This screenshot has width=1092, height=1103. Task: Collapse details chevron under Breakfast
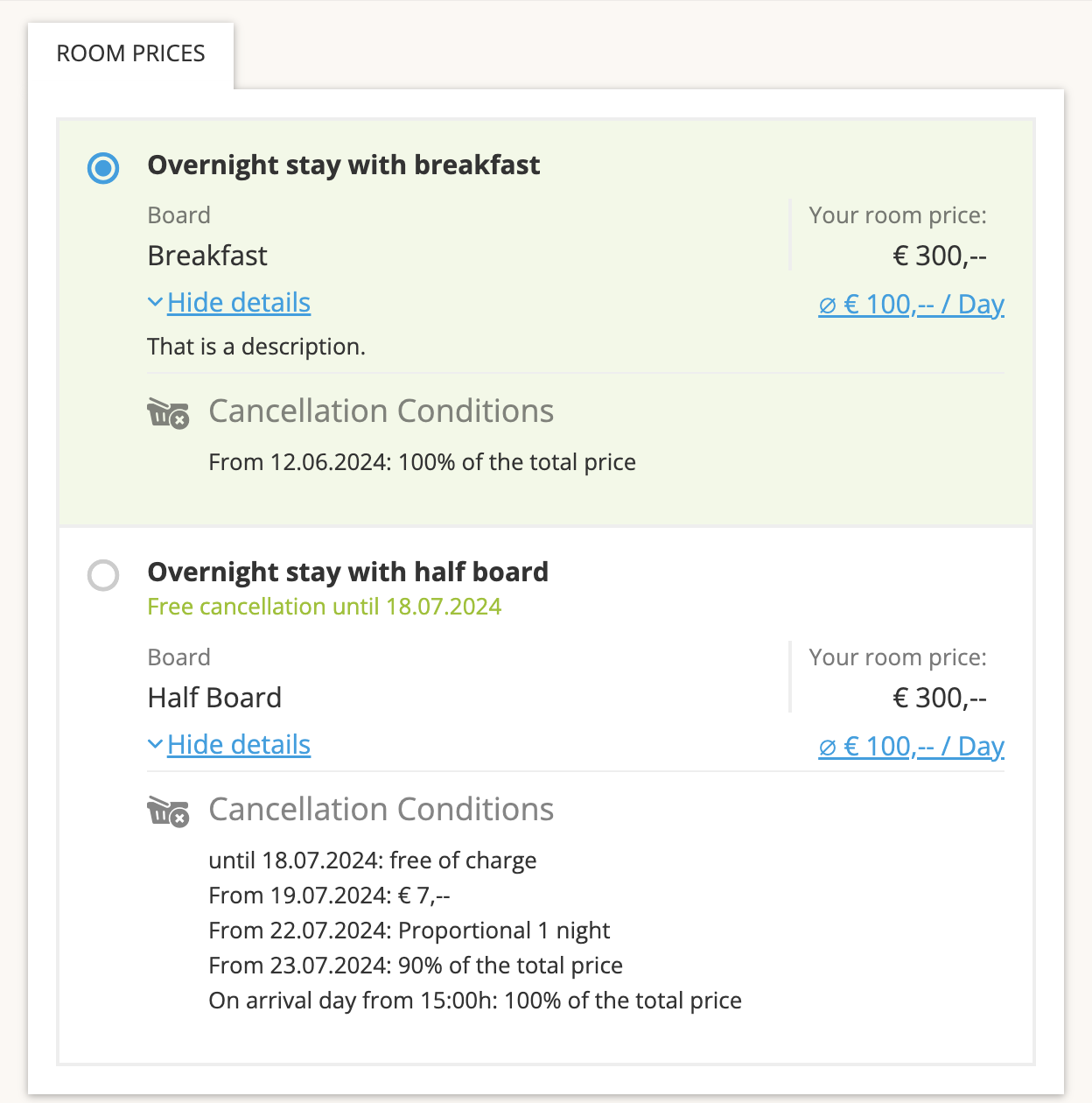[x=156, y=303]
